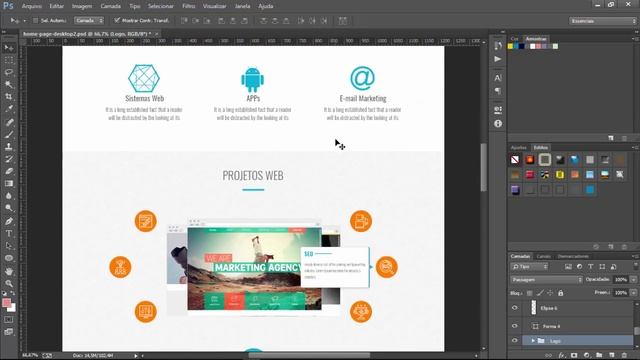Hide the Forma 4 layer
The image size is (640, 360).
515,326
